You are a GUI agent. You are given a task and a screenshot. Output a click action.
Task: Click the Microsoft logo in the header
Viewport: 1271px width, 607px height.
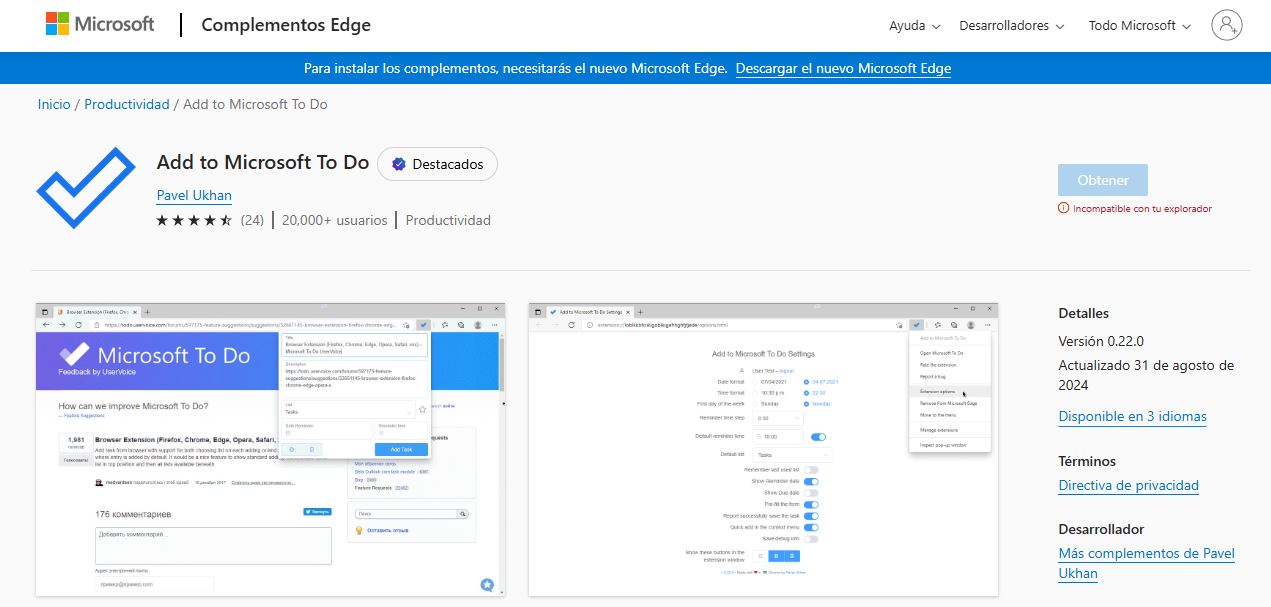100,25
